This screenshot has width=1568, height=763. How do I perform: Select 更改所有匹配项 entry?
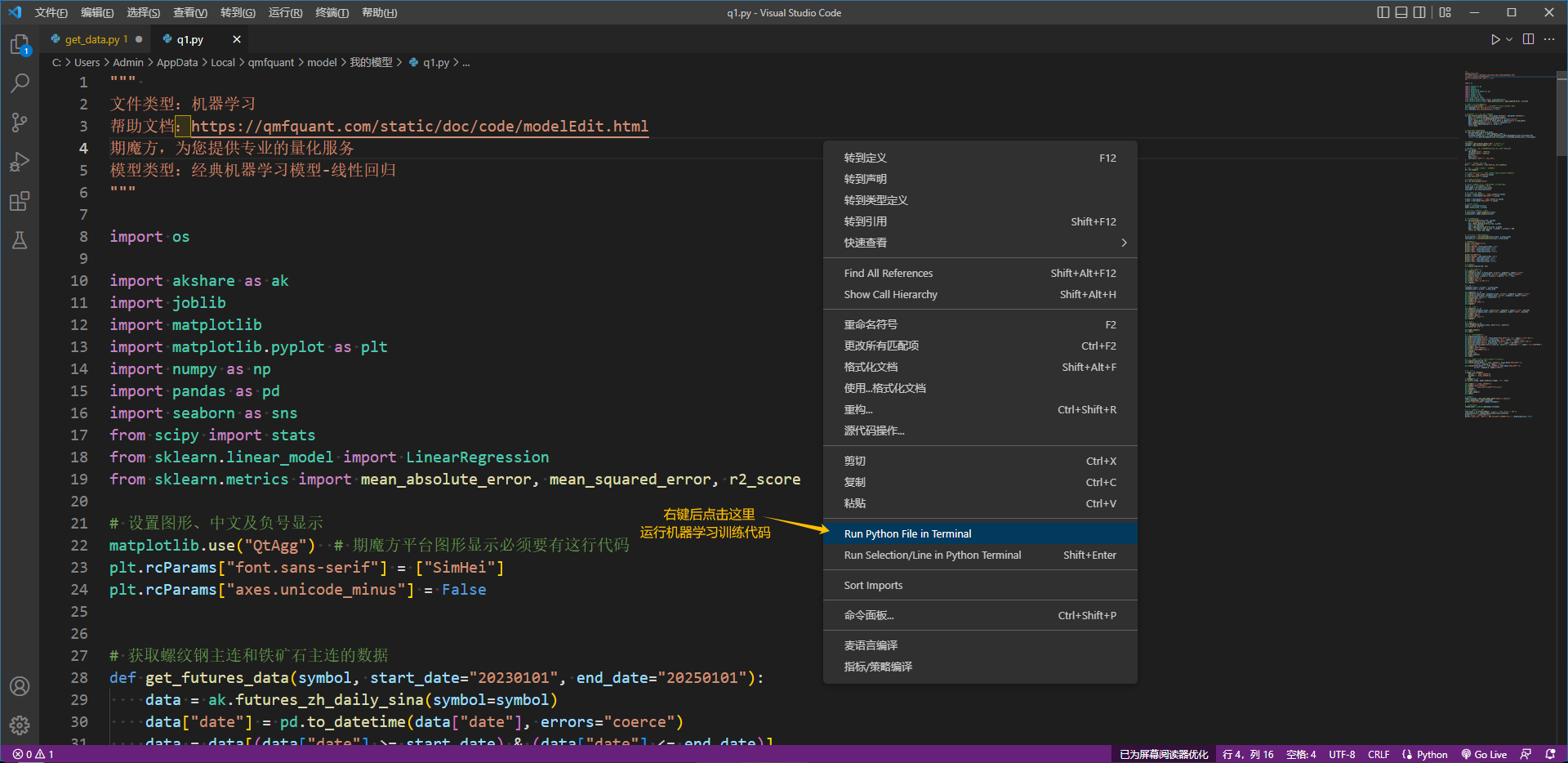point(980,346)
